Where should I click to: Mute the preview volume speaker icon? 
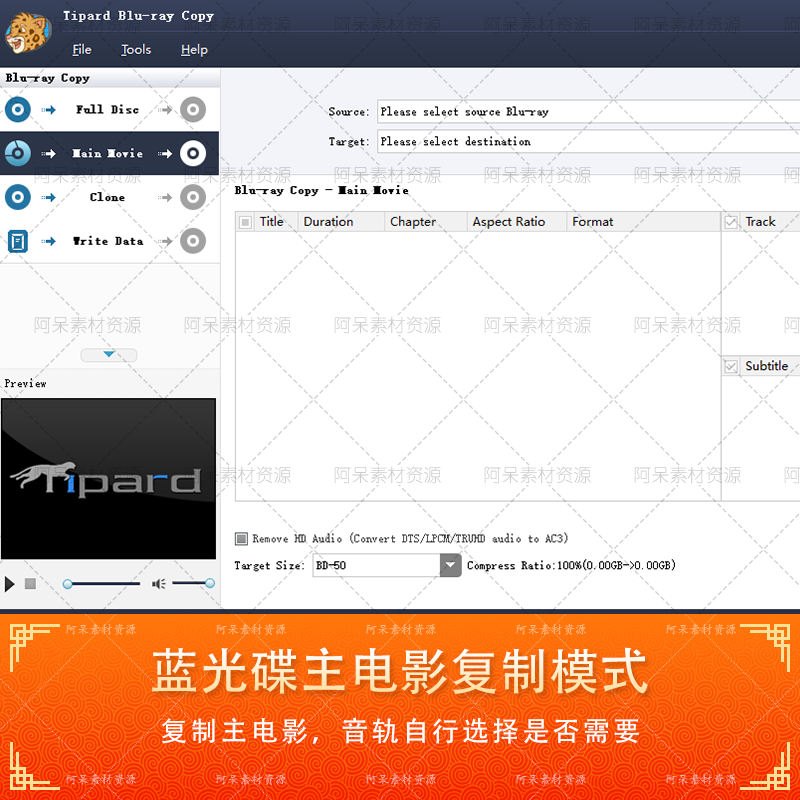159,584
